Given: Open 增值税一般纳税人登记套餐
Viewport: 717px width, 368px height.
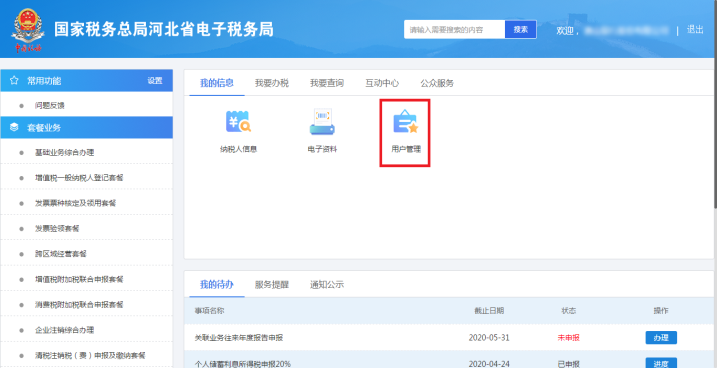Looking at the screenshot, I should point(79,177).
